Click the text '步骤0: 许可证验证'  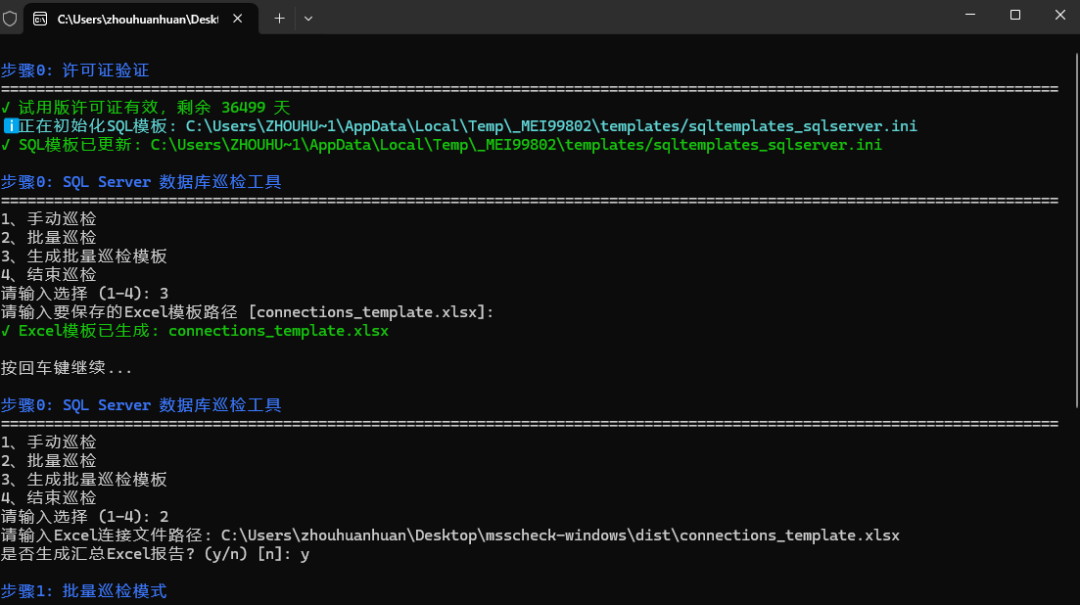point(75,70)
